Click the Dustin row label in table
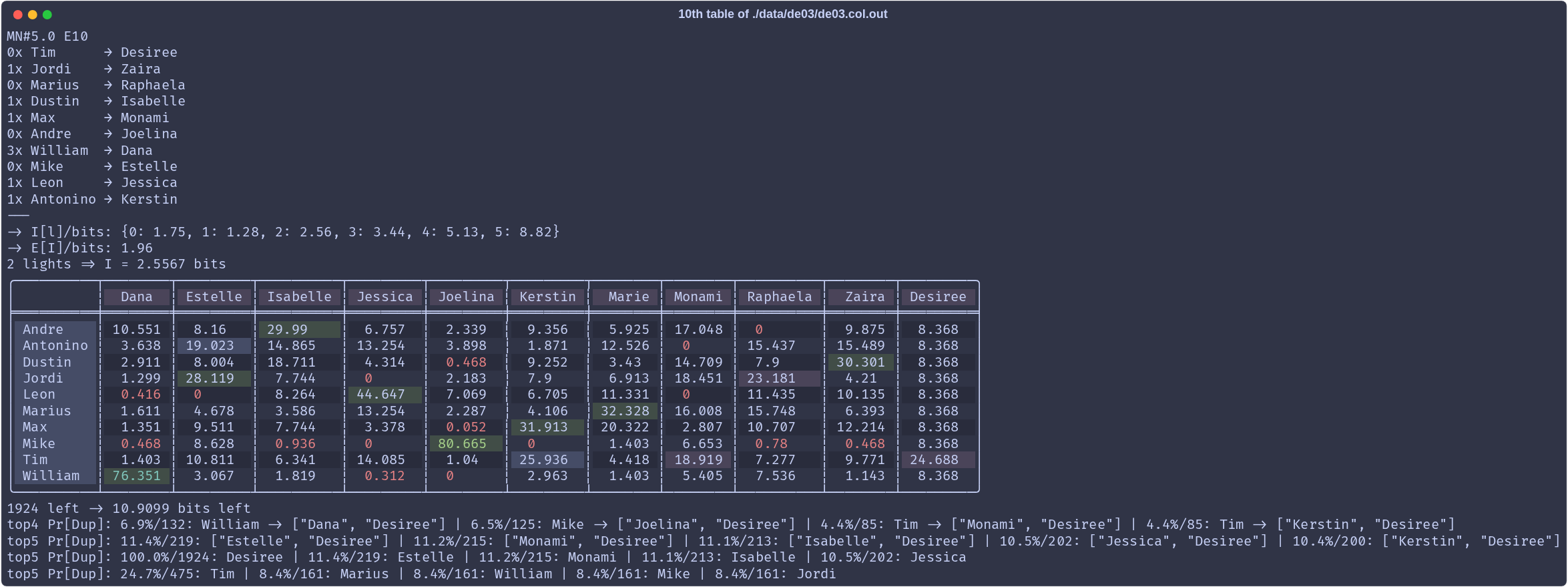The height and width of the screenshot is (587, 1568). click(x=55, y=362)
